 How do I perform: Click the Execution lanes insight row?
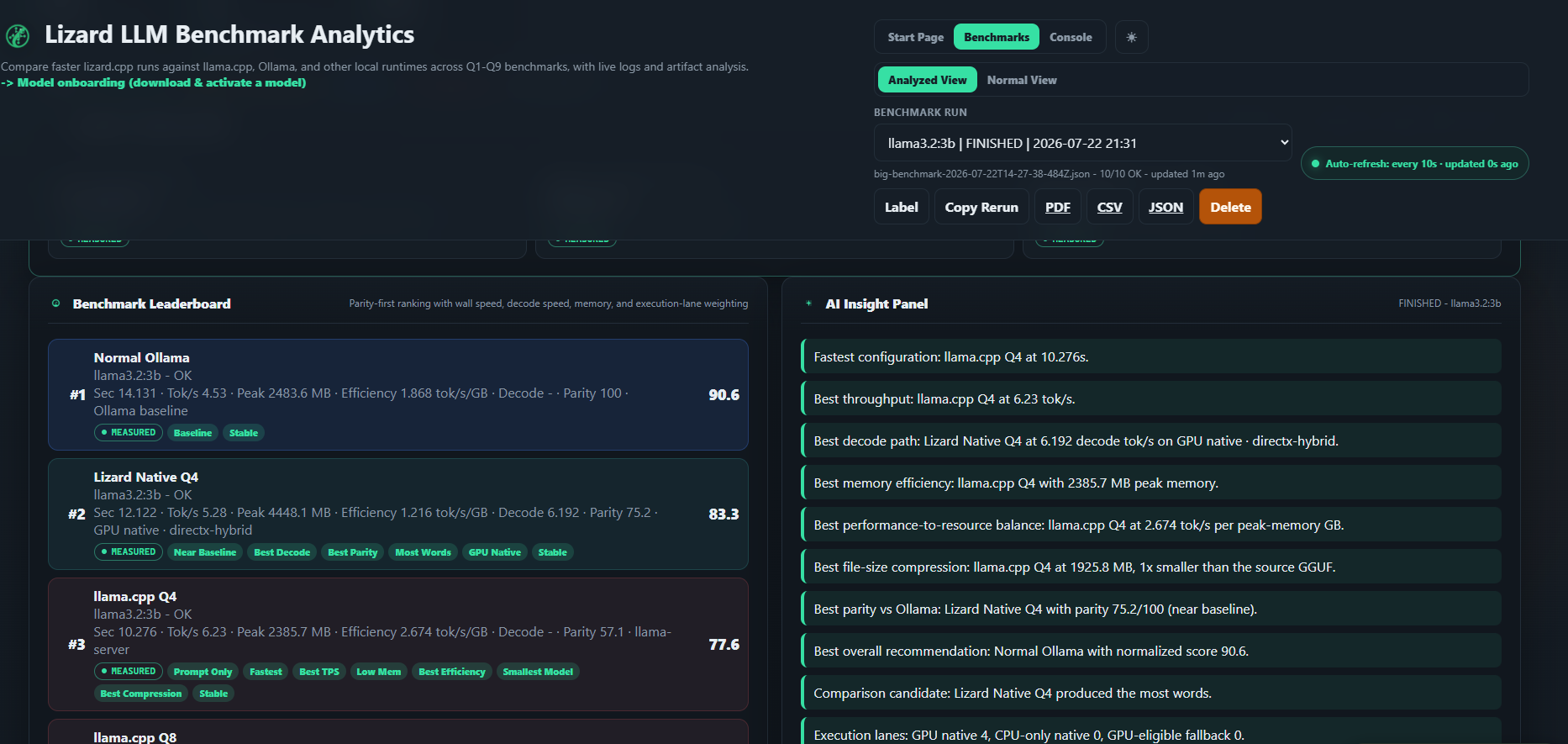coord(1151,731)
